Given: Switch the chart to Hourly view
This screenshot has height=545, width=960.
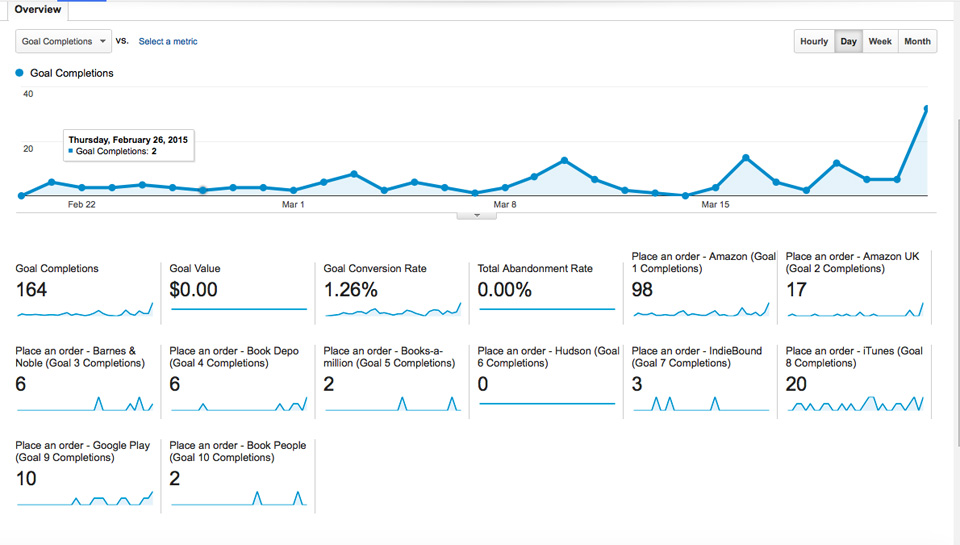Looking at the screenshot, I should (x=814, y=41).
